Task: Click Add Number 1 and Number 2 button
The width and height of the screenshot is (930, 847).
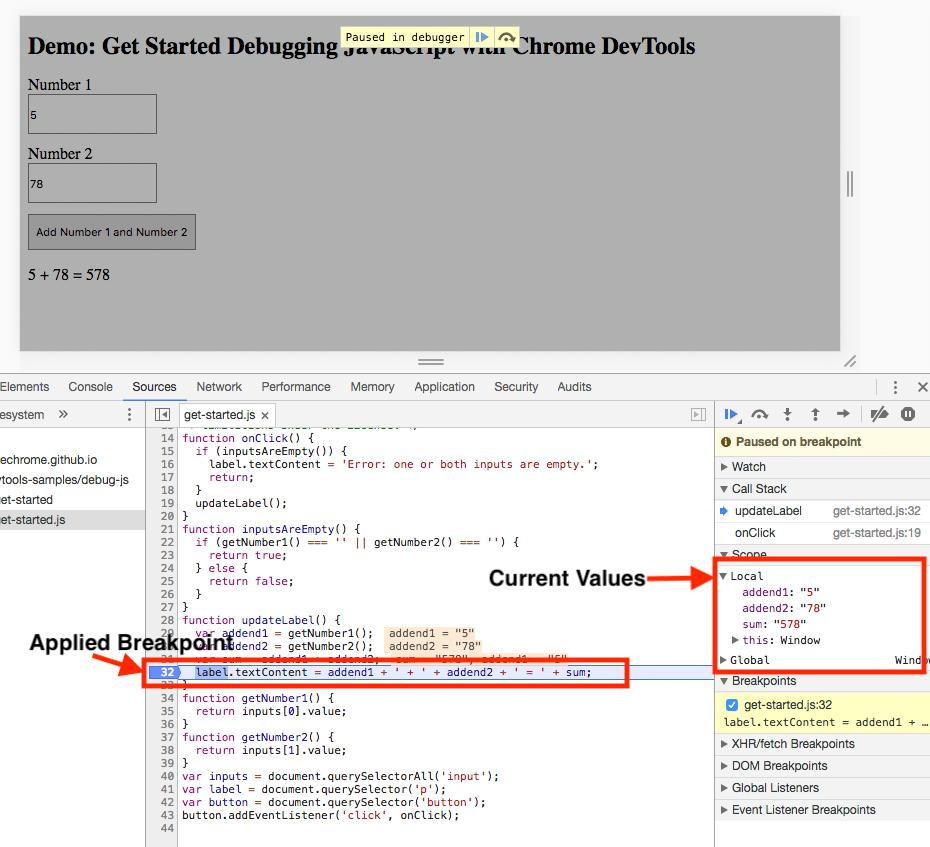Action: pyautogui.click(x=112, y=232)
